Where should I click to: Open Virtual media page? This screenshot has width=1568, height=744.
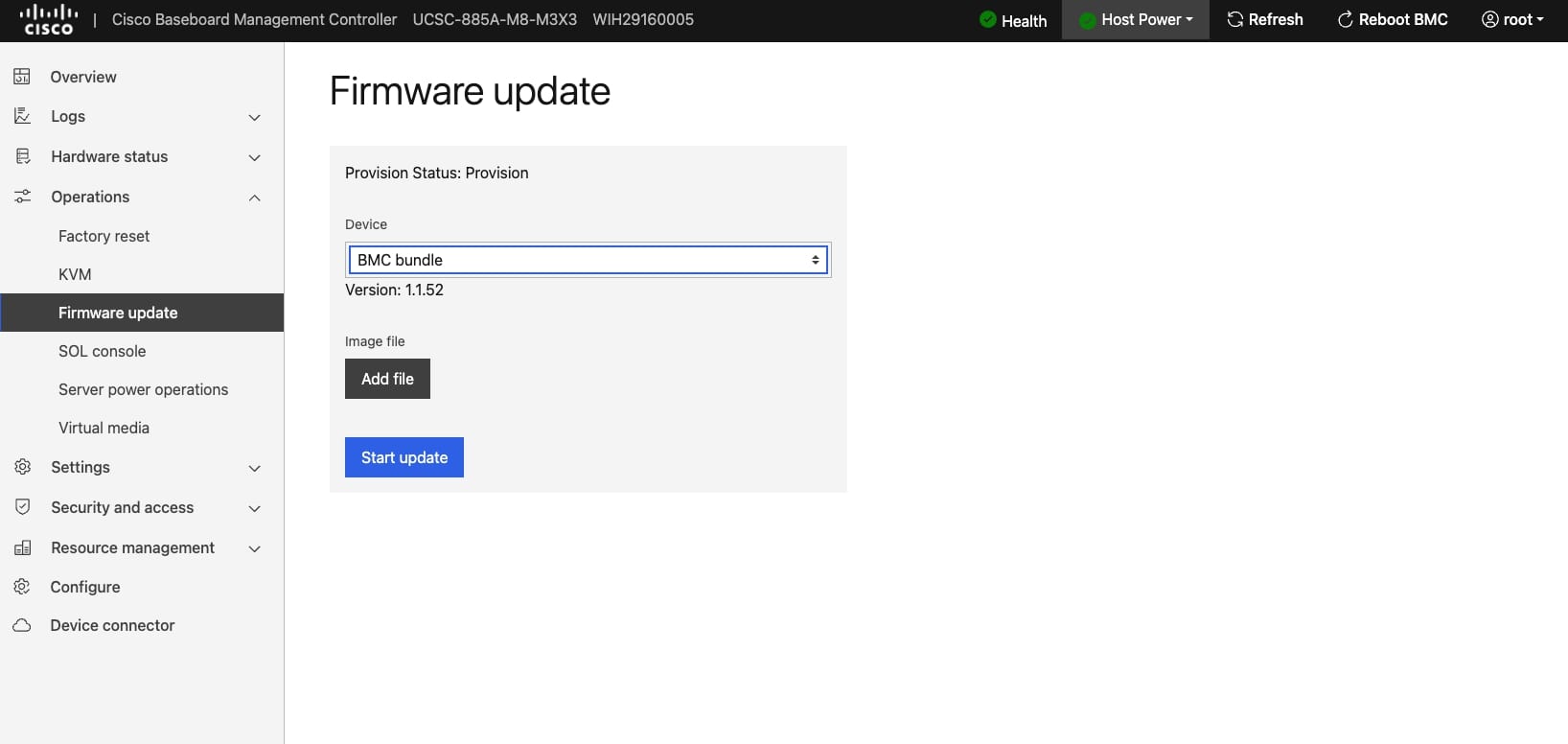(104, 428)
